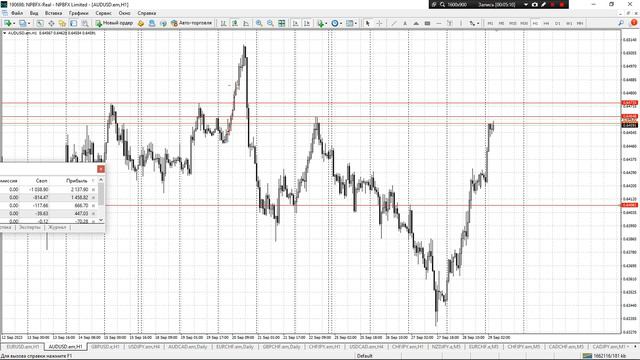Open the Сервис menu
Viewport: 640px width, 360px height.
click(x=103, y=13)
